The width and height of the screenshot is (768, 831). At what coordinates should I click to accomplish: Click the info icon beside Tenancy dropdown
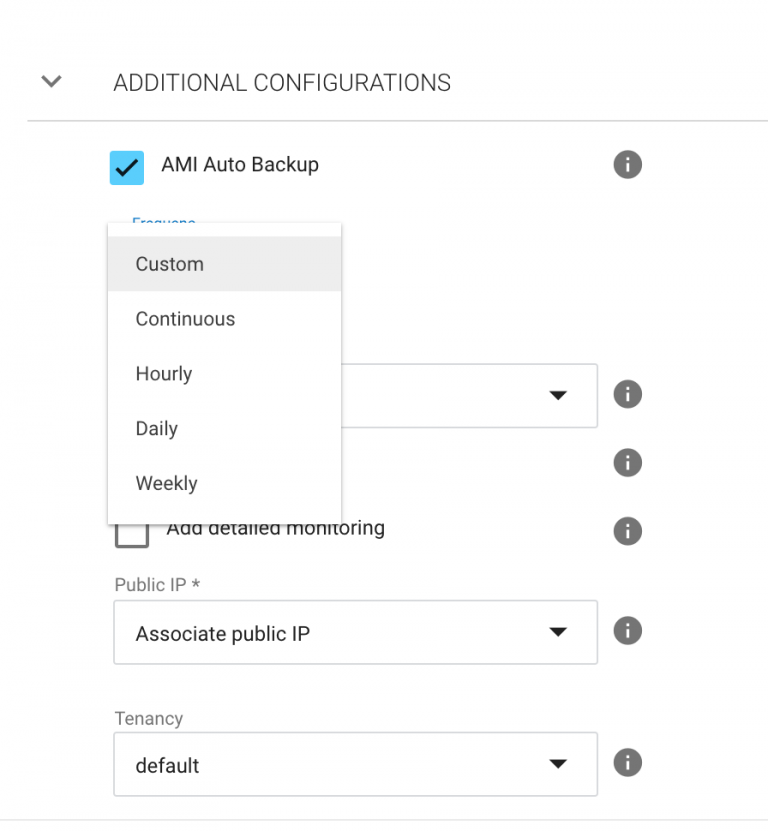627,763
